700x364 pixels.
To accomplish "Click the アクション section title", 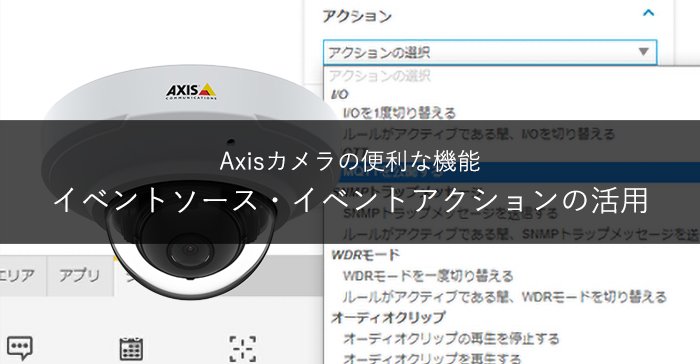I will 357,16.
